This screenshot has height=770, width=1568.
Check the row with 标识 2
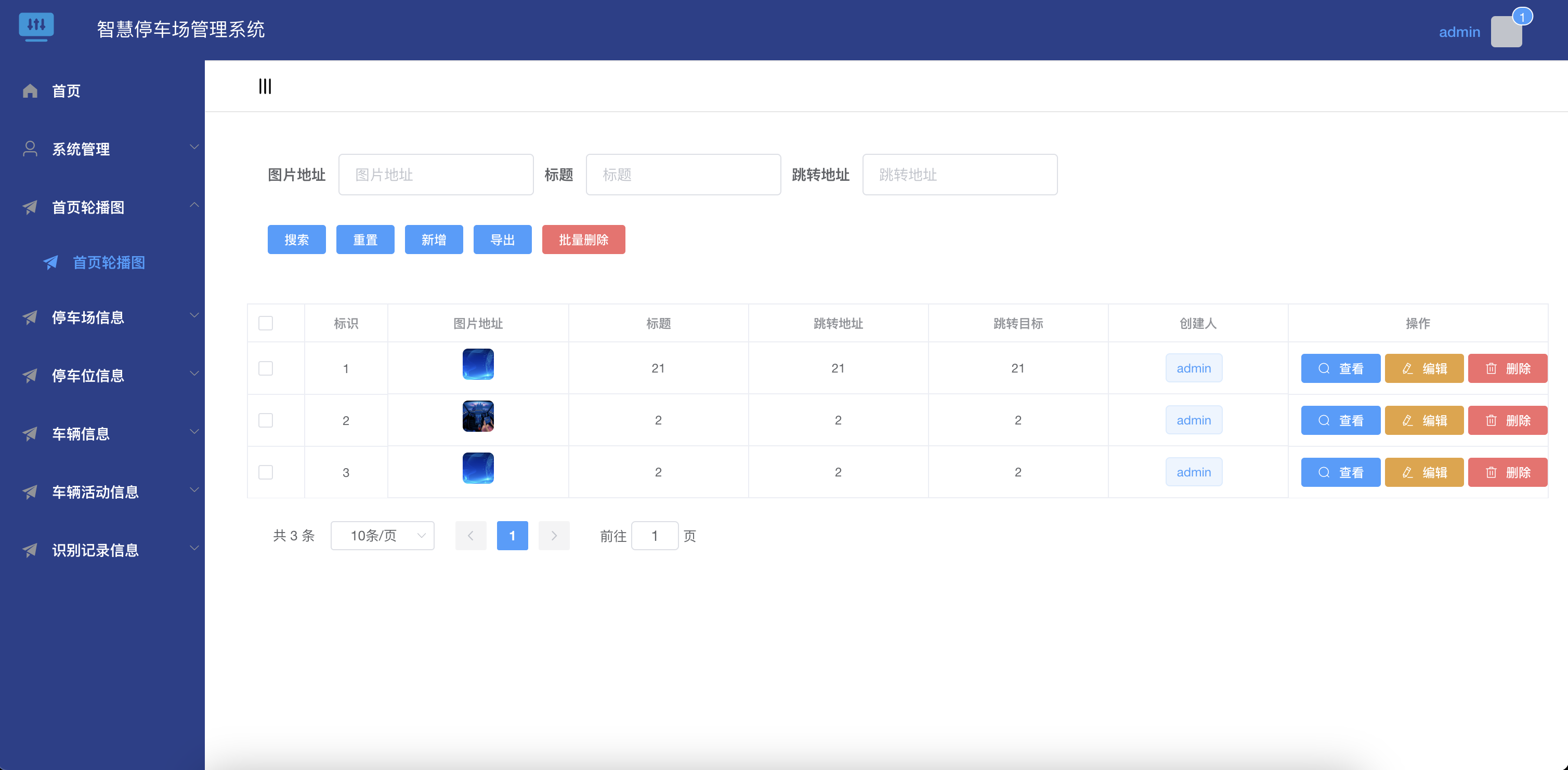tap(265, 420)
